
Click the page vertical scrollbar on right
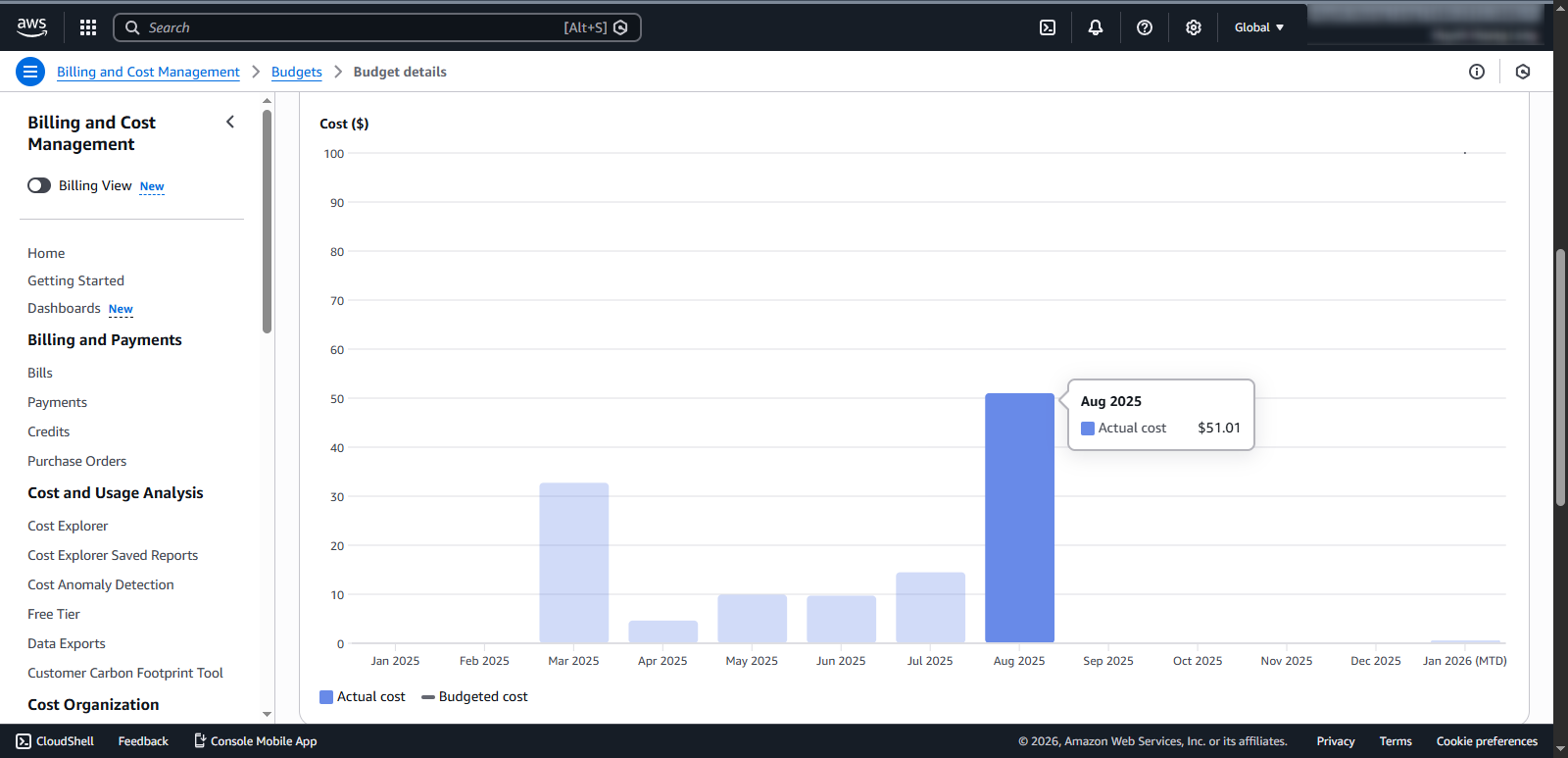tap(1560, 378)
